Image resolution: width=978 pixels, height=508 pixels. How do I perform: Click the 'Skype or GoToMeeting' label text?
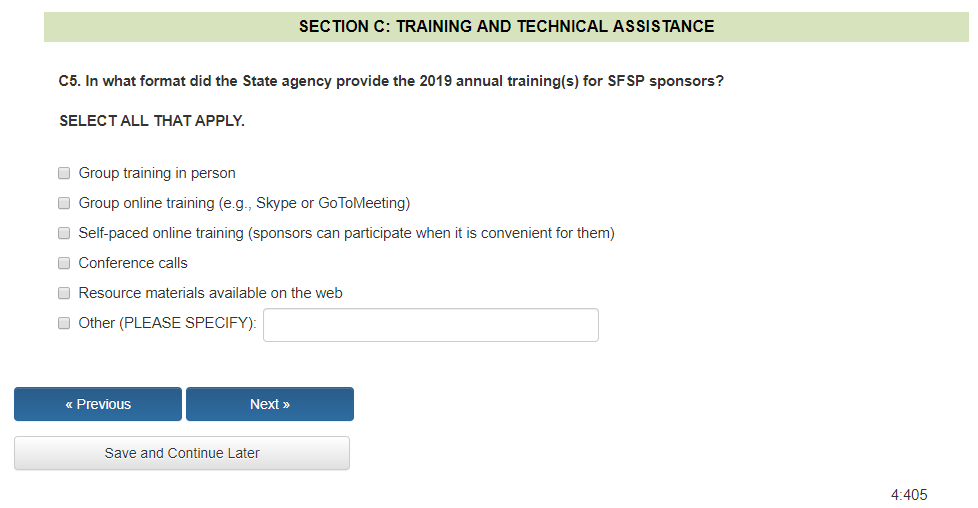pos(332,203)
